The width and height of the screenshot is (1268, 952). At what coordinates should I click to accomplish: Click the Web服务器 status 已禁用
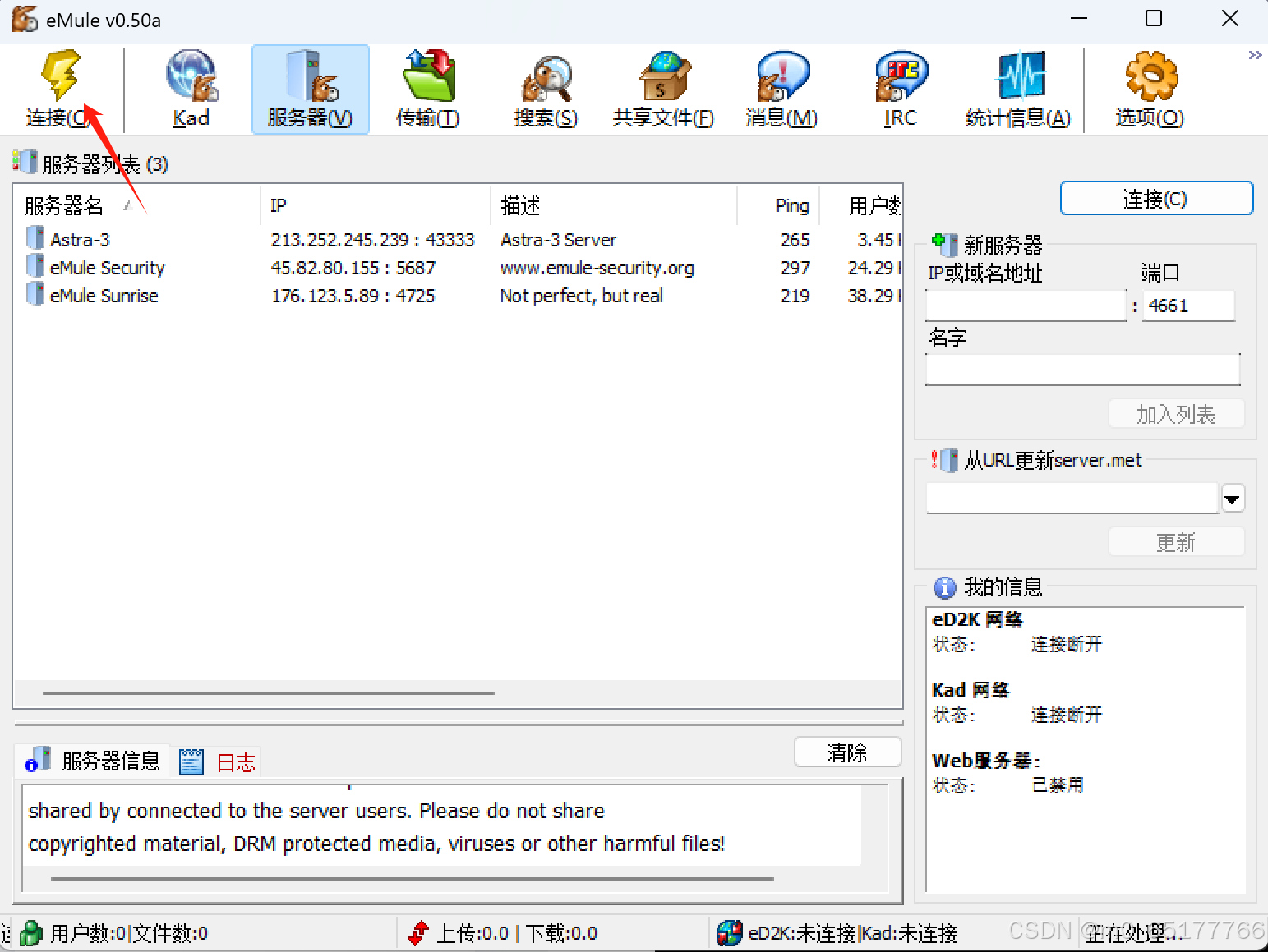(1058, 785)
